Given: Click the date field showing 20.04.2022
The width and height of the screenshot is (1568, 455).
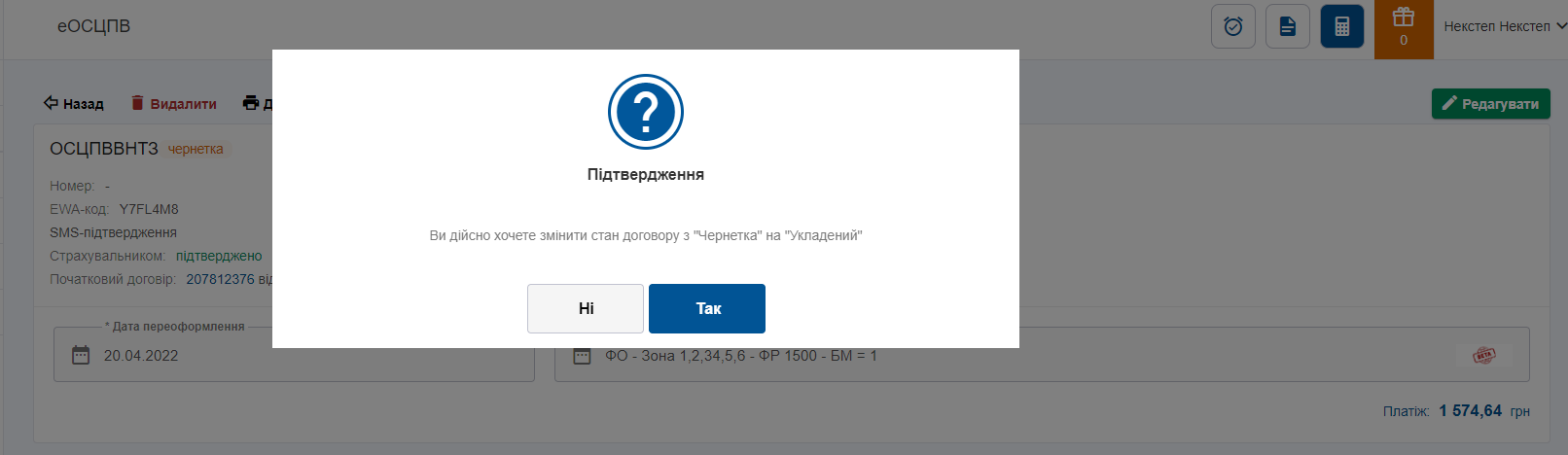Looking at the screenshot, I should point(294,354).
